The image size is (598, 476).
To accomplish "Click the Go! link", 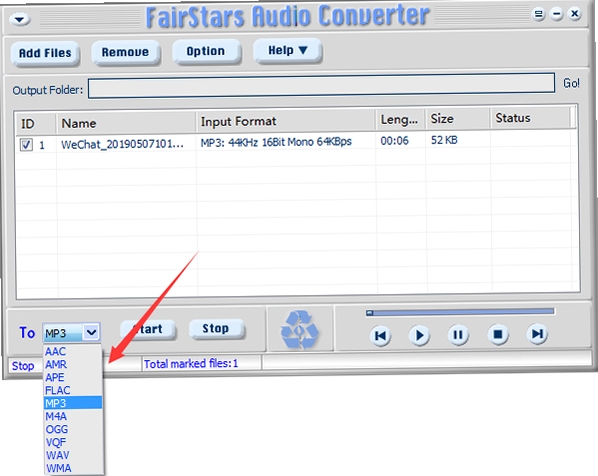I will [571, 83].
